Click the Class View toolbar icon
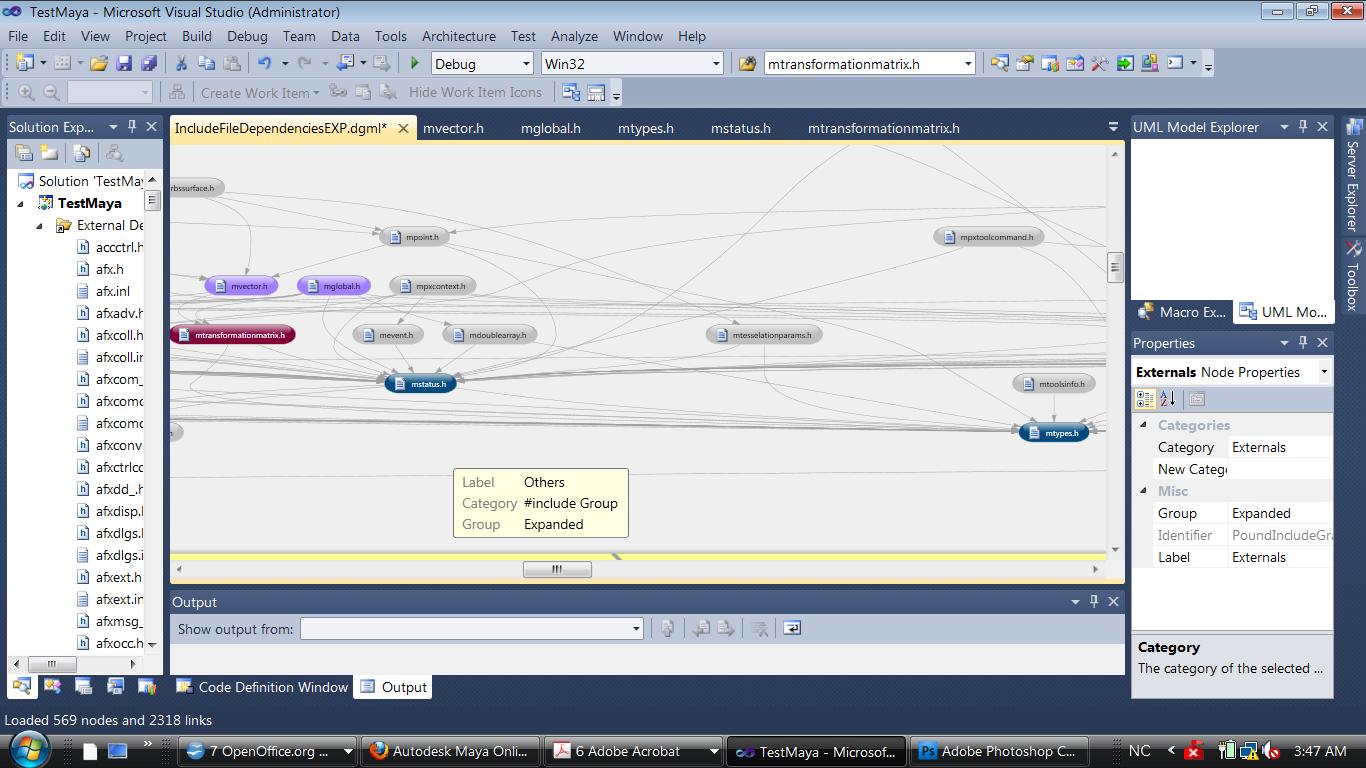This screenshot has height=768, width=1366. click(1074, 63)
